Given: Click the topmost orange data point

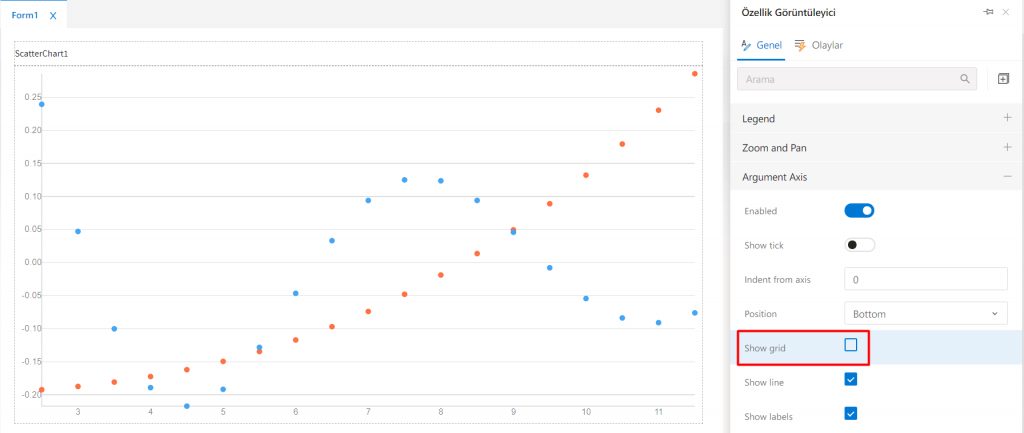Looking at the screenshot, I should coord(695,74).
